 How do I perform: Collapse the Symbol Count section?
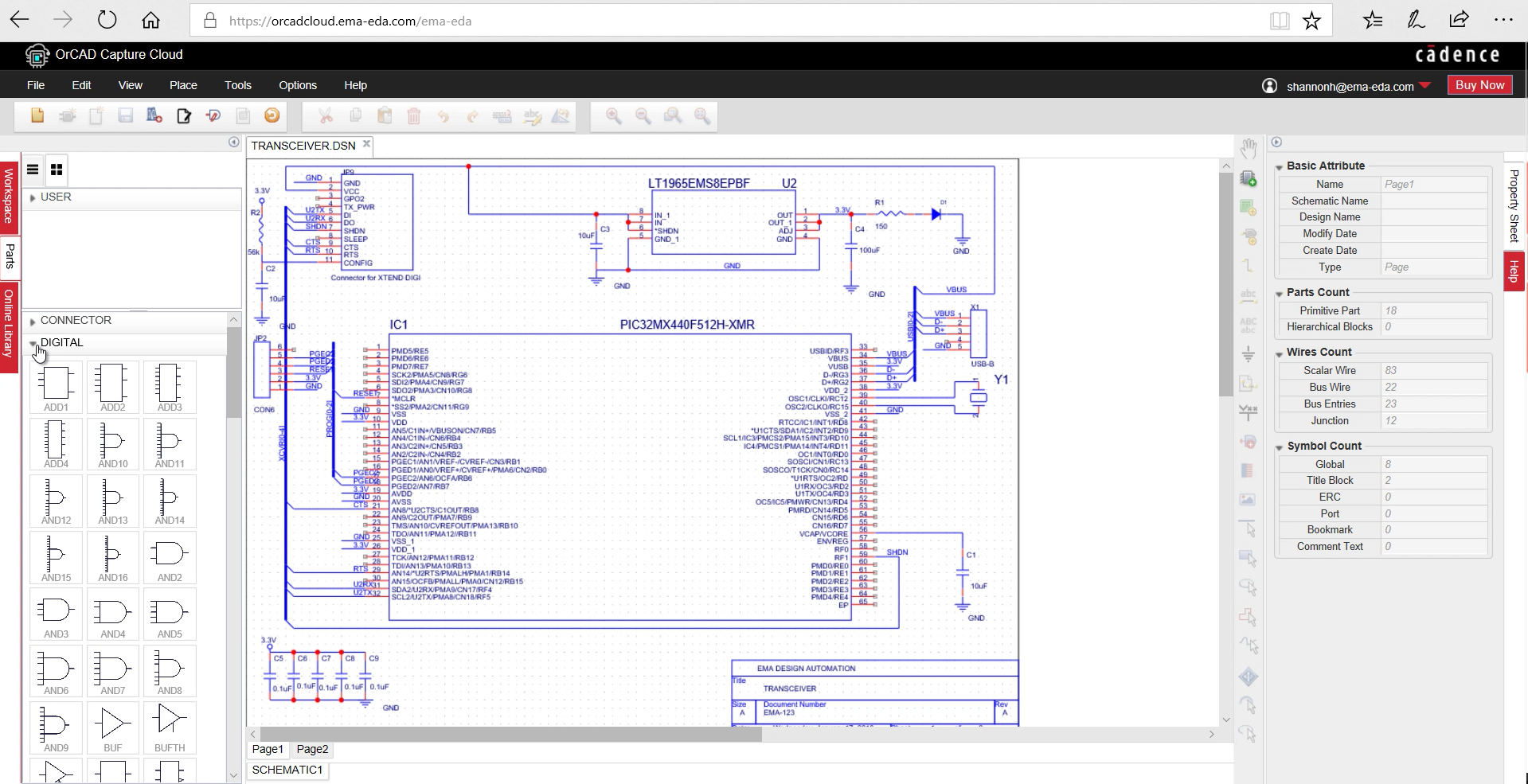tap(1279, 447)
